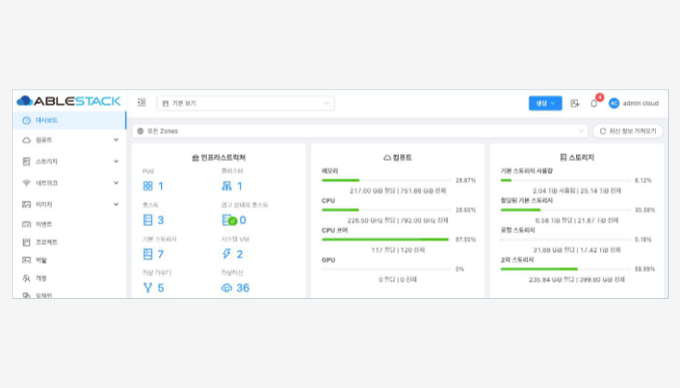The image size is (680, 388).
Task: Expand the 스토리지 sidebar menu
Action: pyautogui.click(x=69, y=161)
